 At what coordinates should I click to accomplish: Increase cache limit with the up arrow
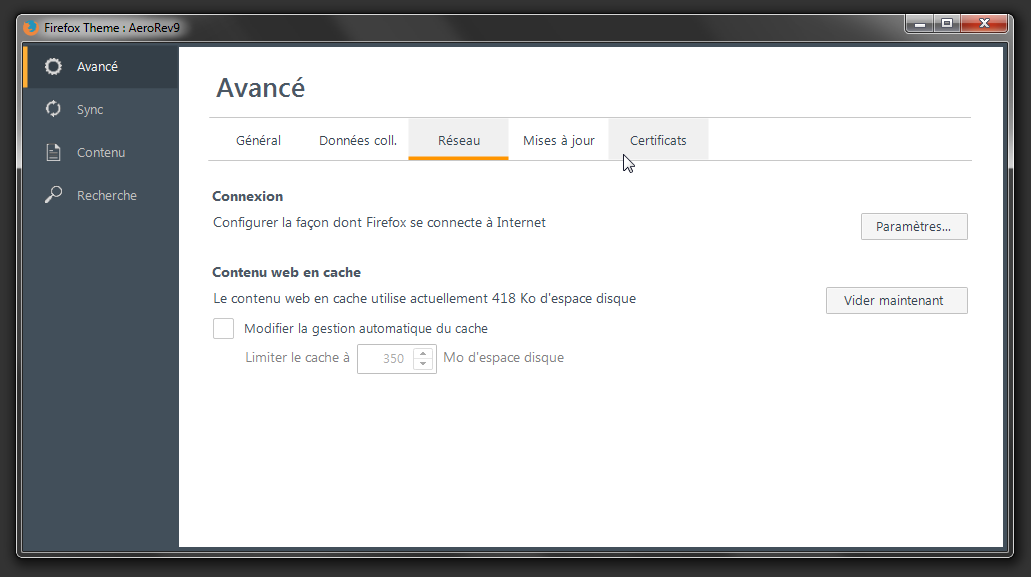[x=424, y=353]
